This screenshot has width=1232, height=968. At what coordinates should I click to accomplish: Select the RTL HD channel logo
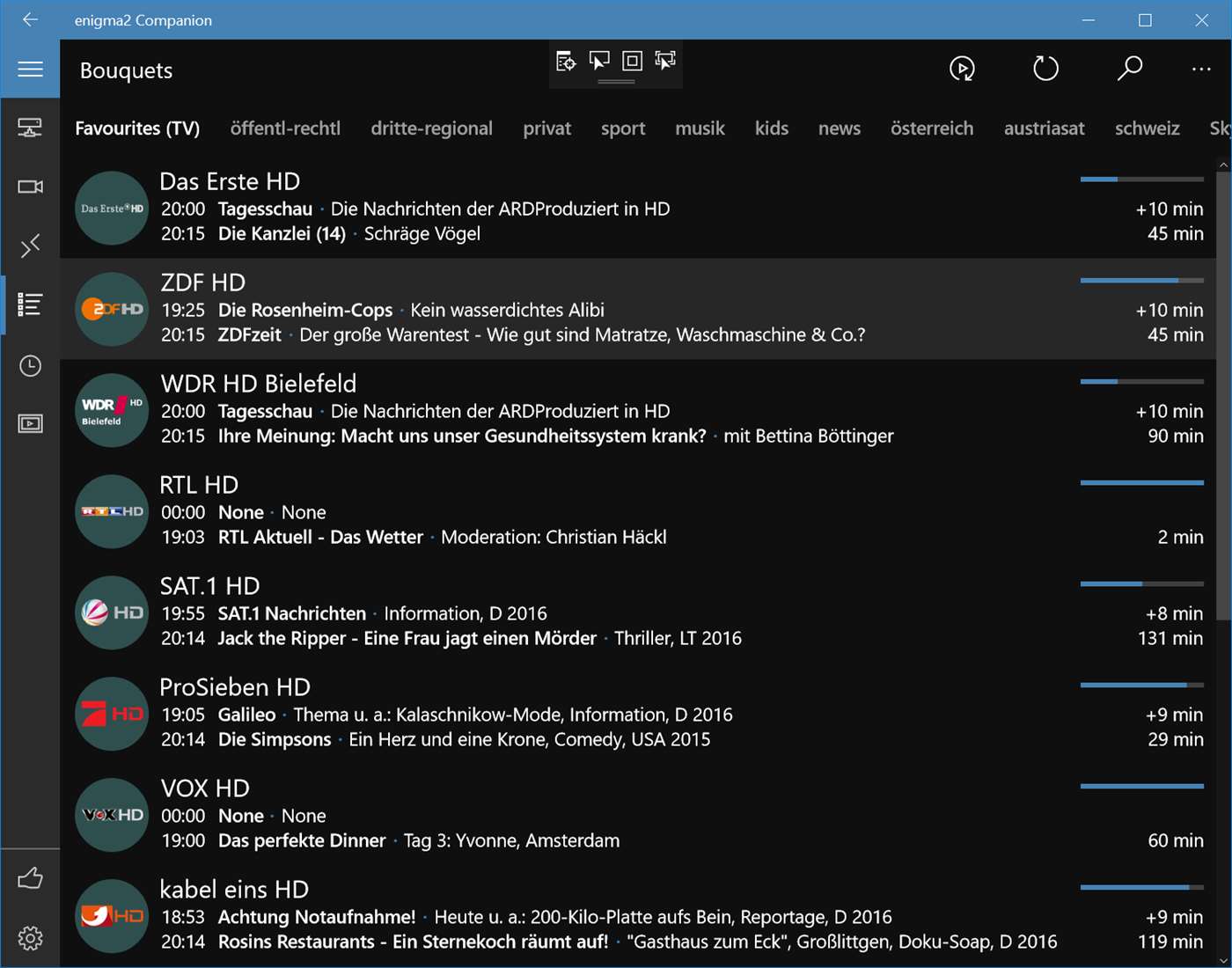click(112, 511)
